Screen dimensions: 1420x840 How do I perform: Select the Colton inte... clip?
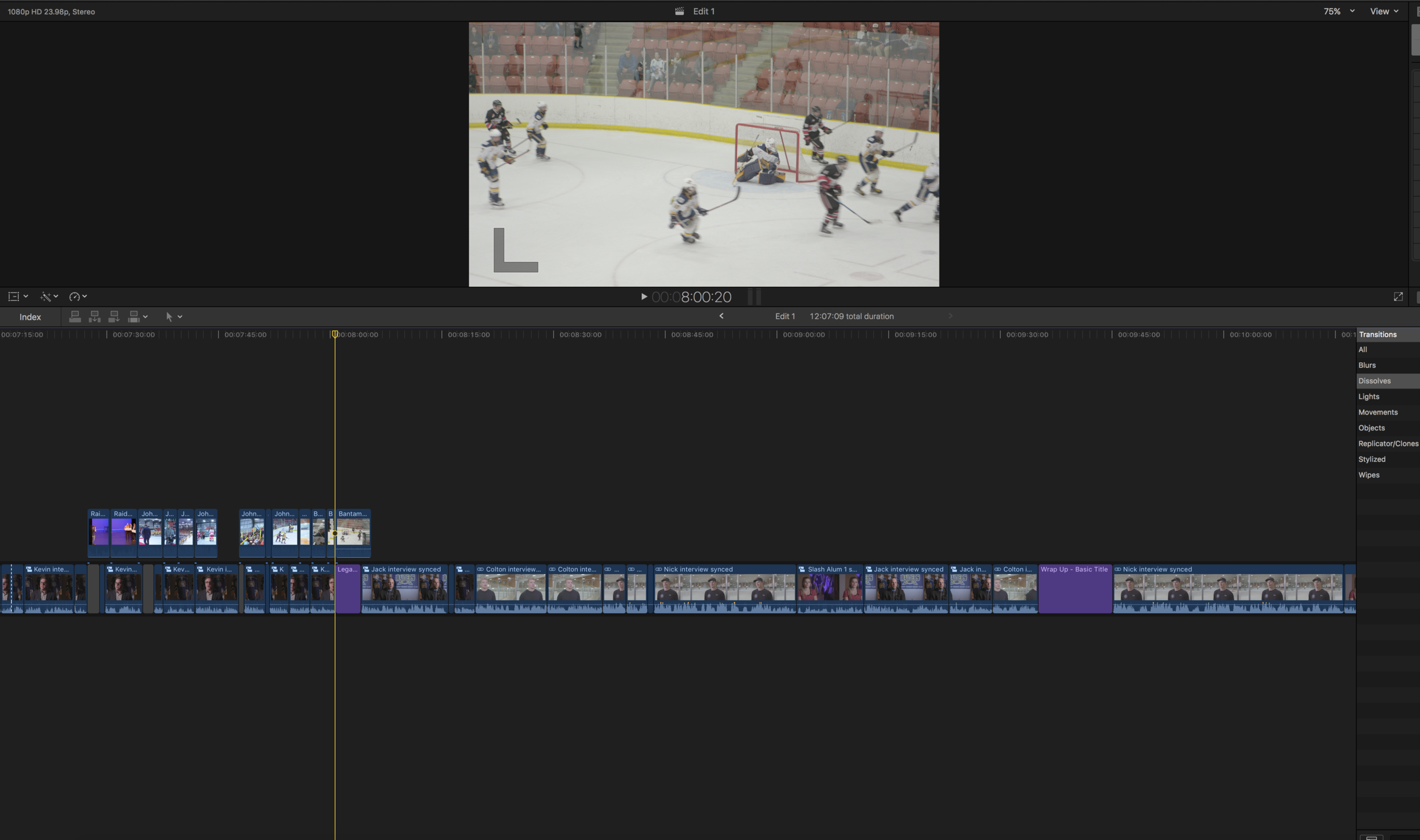574,589
